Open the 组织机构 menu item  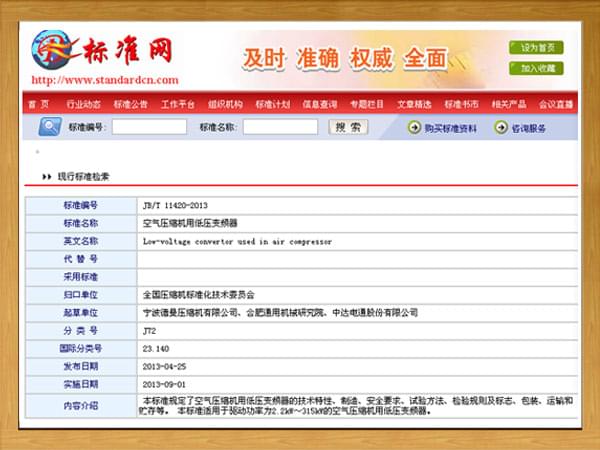[x=225, y=104]
